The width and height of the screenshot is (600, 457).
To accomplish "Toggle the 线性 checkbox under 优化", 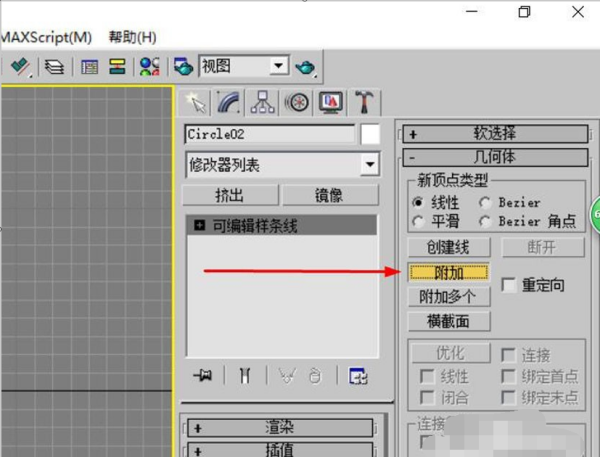I will pos(427,376).
